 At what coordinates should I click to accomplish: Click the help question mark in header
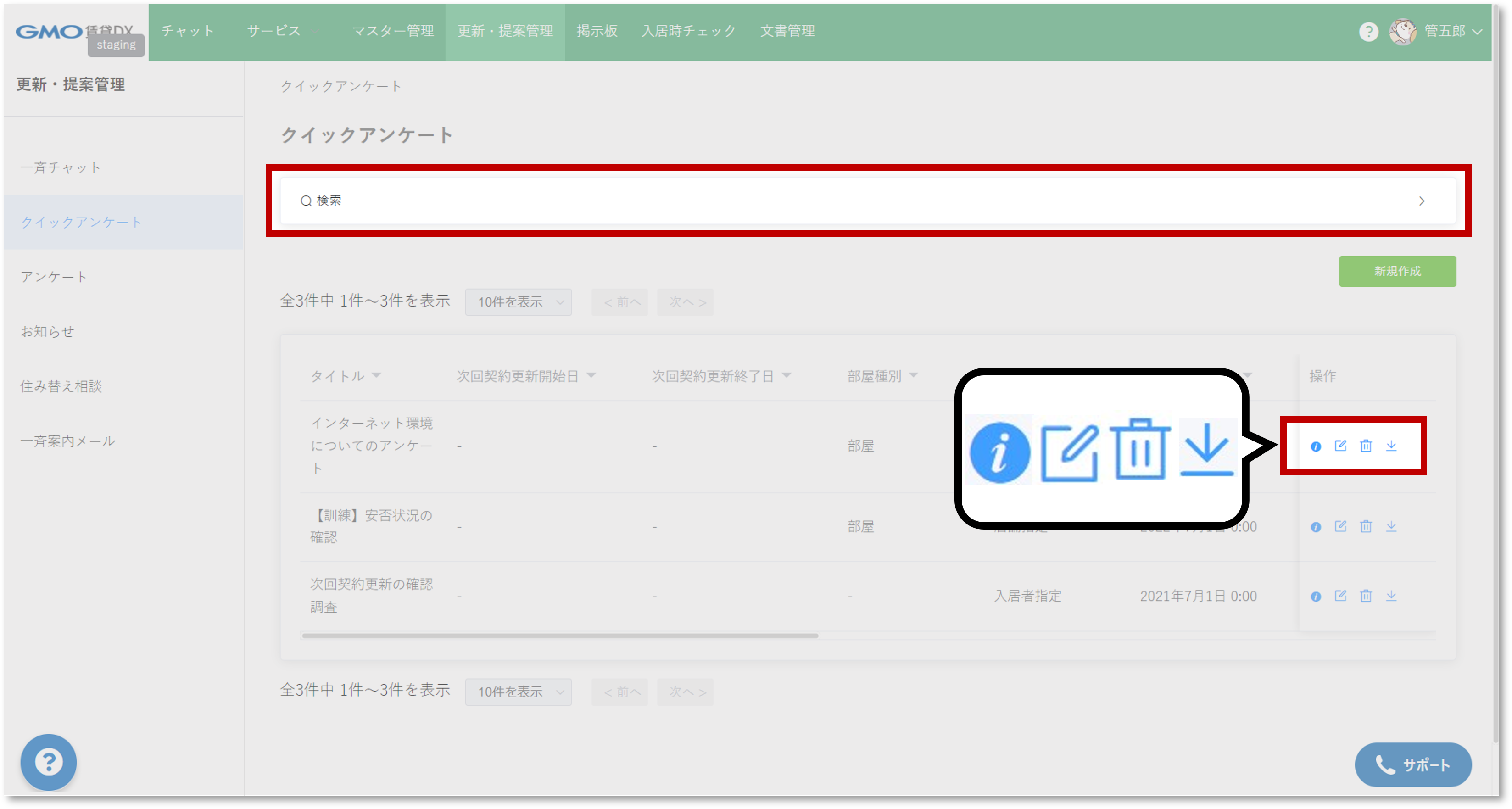1368,32
